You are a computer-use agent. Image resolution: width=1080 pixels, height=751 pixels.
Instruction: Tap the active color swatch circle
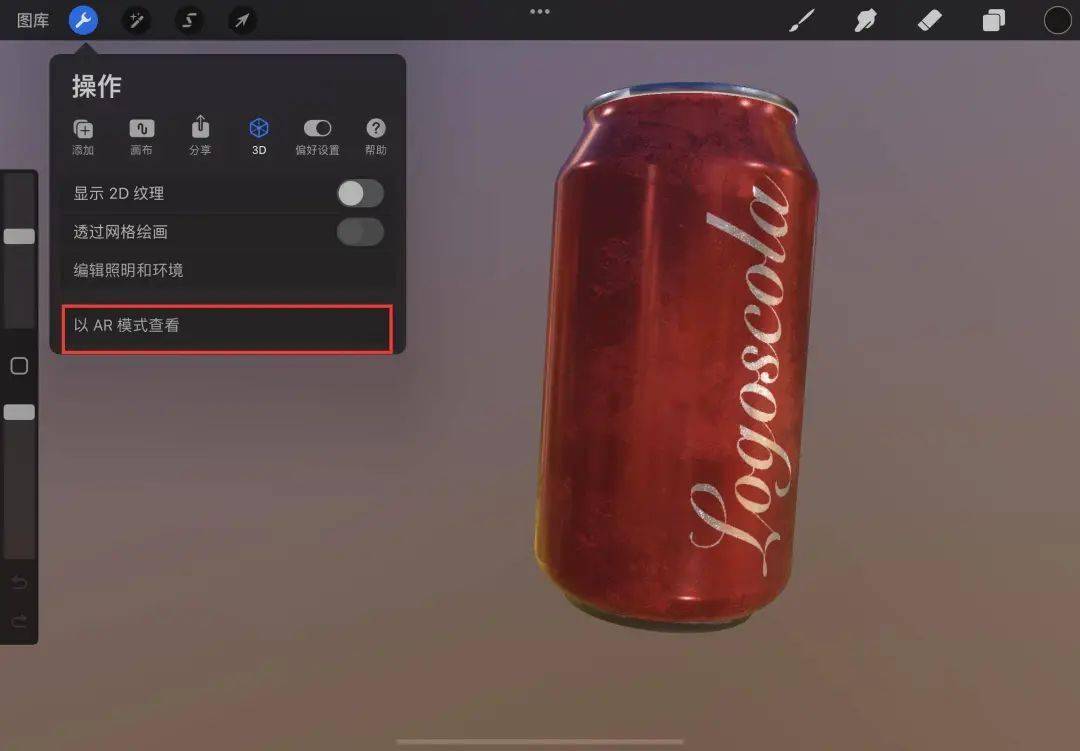click(x=1057, y=20)
